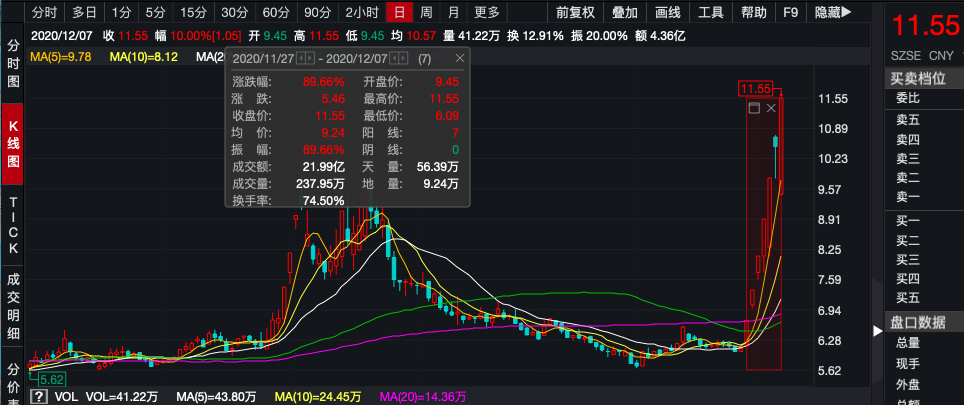Close the interval statistics popup
Image resolution: width=964 pixels, height=405 pixels.
pos(460,58)
